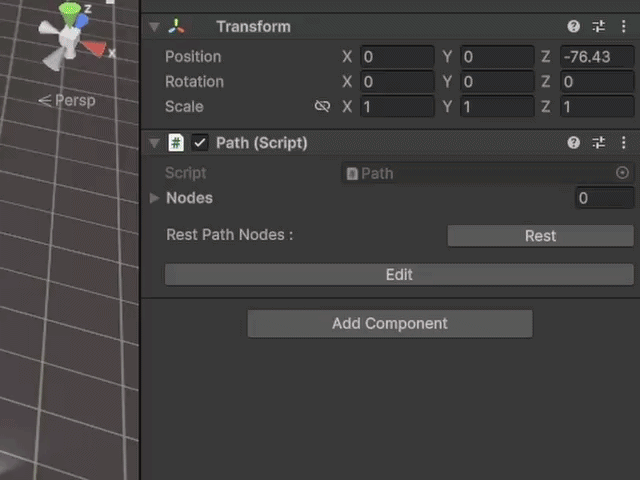Viewport: 640px width, 480px height.
Task: Collapse the Path (Script) component foldout
Action: (154, 143)
